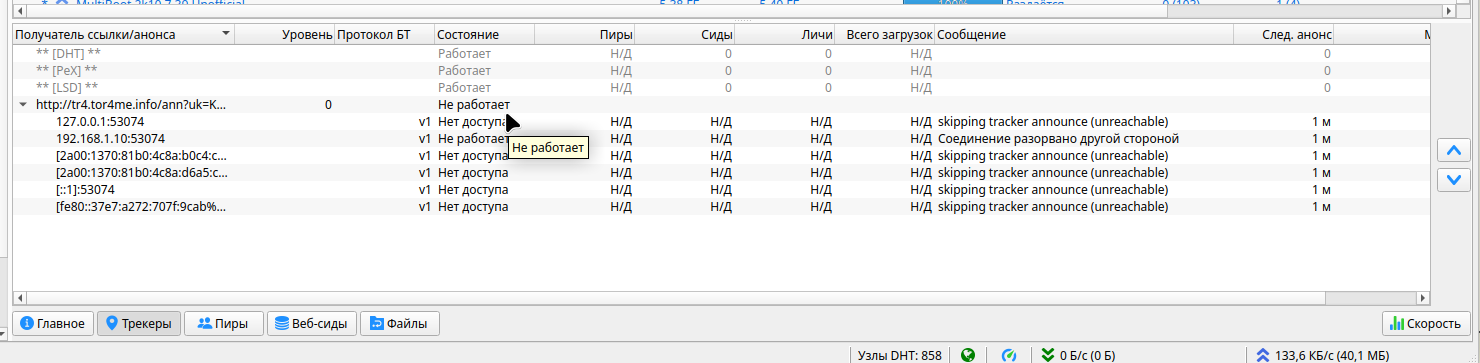
Task: Sort by Уровень column header
Action: pos(285,35)
